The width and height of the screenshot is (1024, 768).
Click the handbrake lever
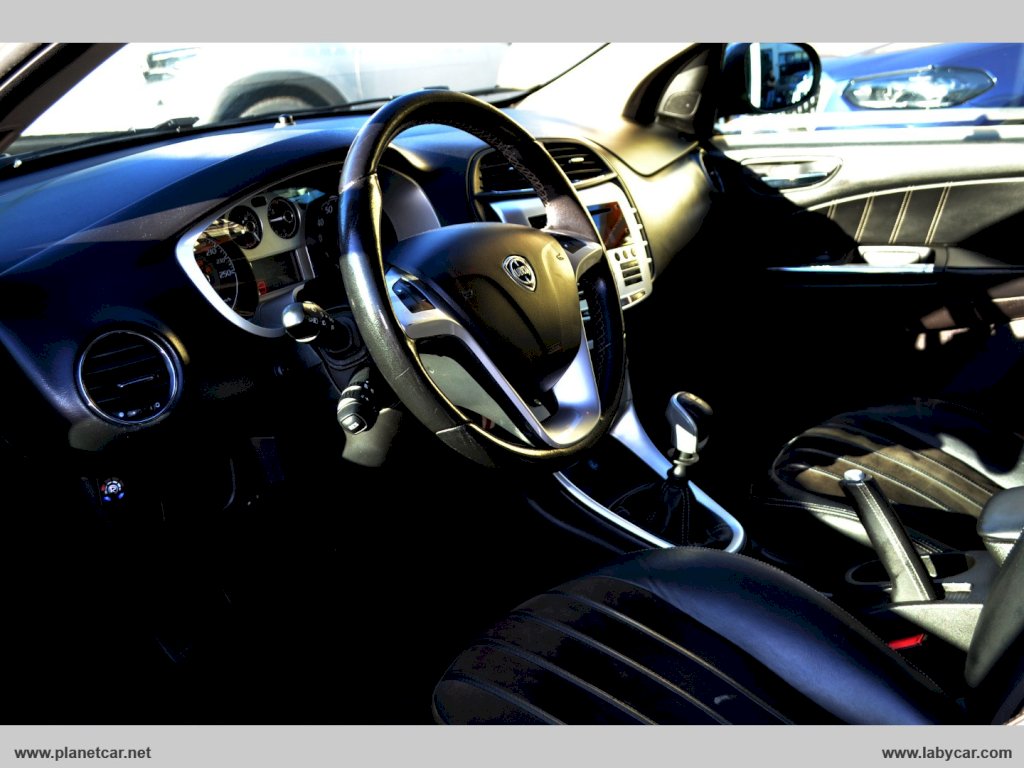coord(888,535)
